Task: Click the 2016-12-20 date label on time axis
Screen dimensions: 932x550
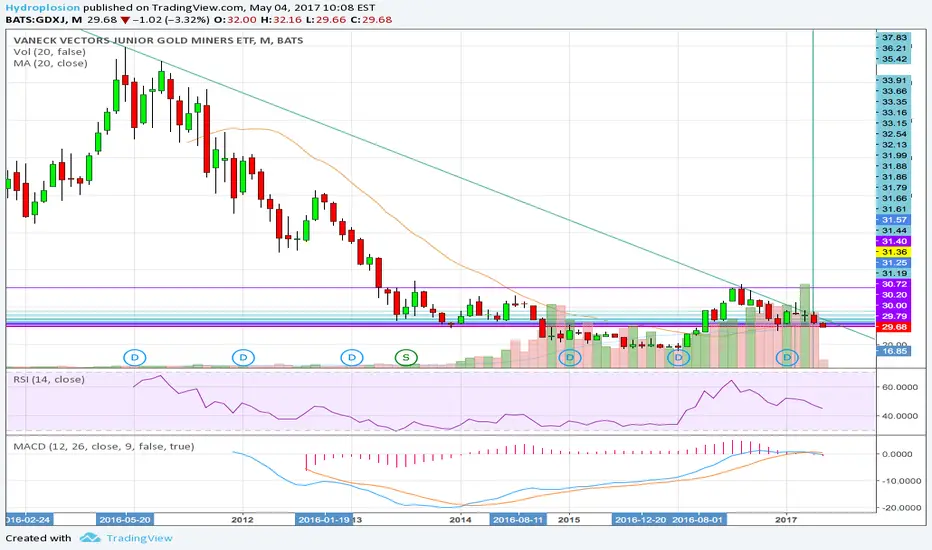Action: [x=640, y=520]
